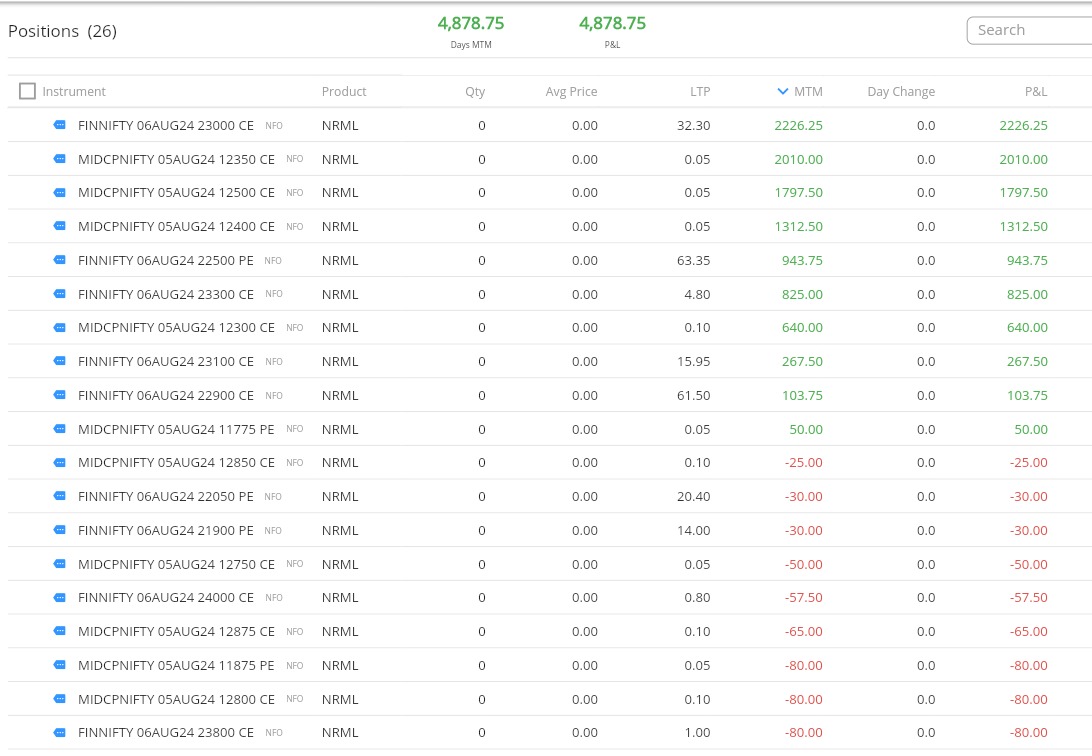Open options icon for FINNIFTY 06AUG24 22500 PE
Image resolution: width=1092 pixels, height=756 pixels.
[x=60, y=260]
